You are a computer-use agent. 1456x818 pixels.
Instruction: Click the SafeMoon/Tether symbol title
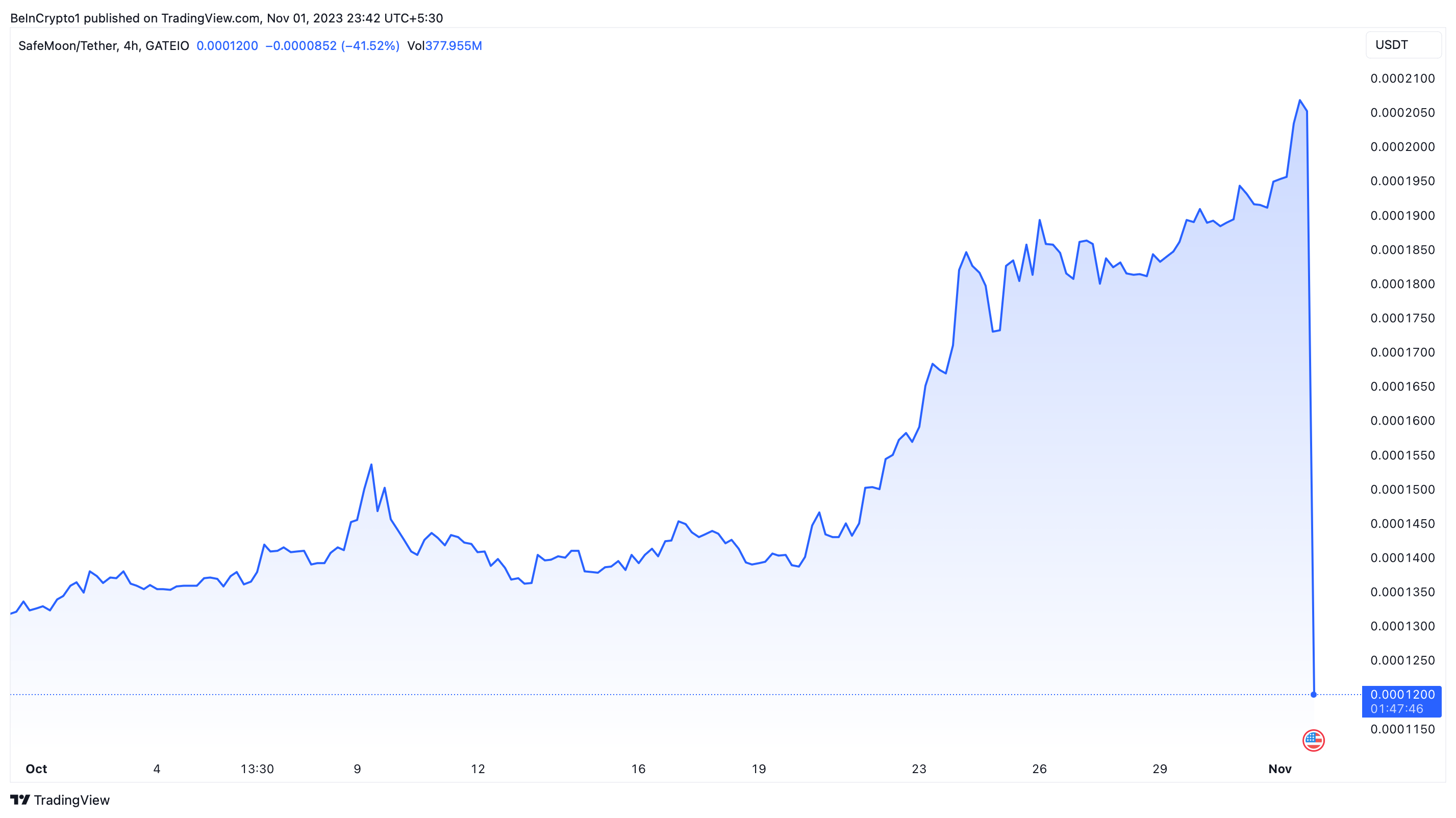coord(67,46)
